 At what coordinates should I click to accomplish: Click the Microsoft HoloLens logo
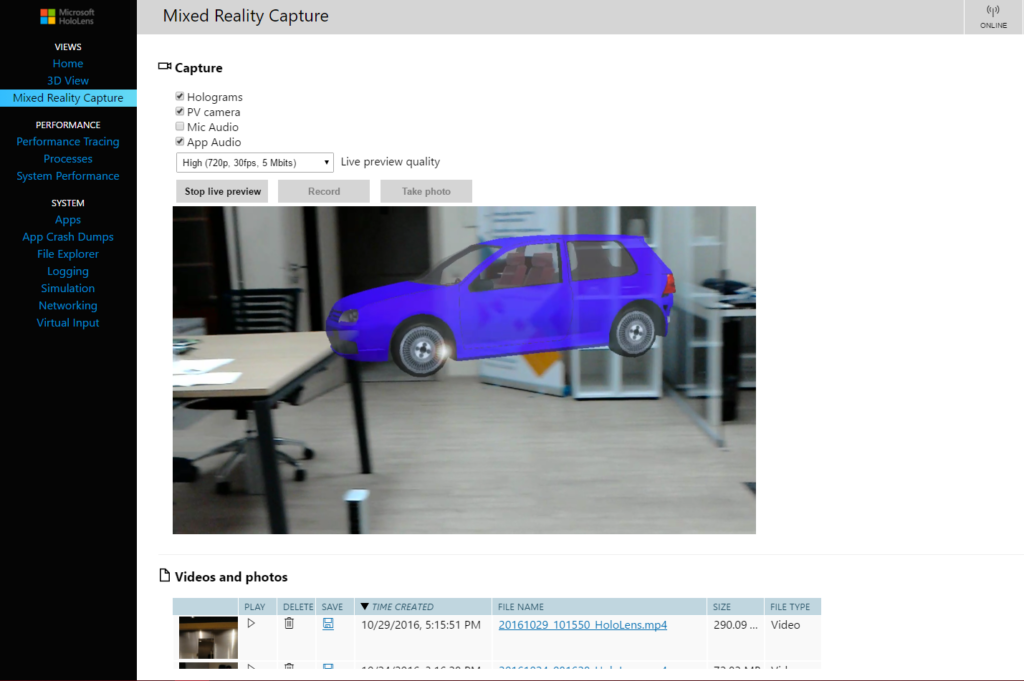click(67, 16)
